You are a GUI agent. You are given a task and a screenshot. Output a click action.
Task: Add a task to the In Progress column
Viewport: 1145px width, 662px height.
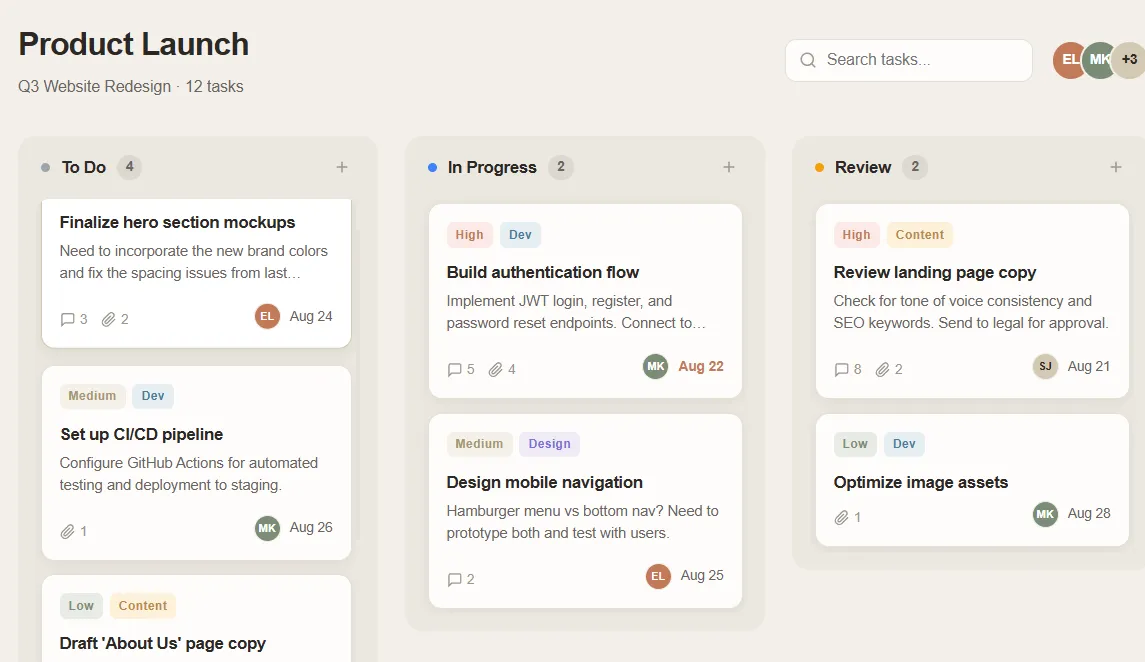point(729,167)
